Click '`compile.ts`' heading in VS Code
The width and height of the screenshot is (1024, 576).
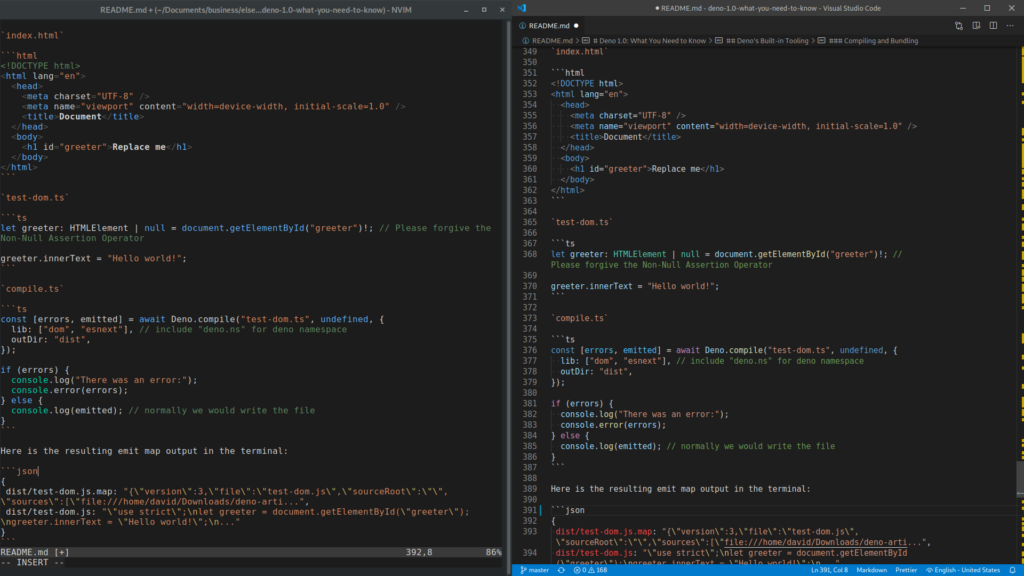[x=579, y=318]
